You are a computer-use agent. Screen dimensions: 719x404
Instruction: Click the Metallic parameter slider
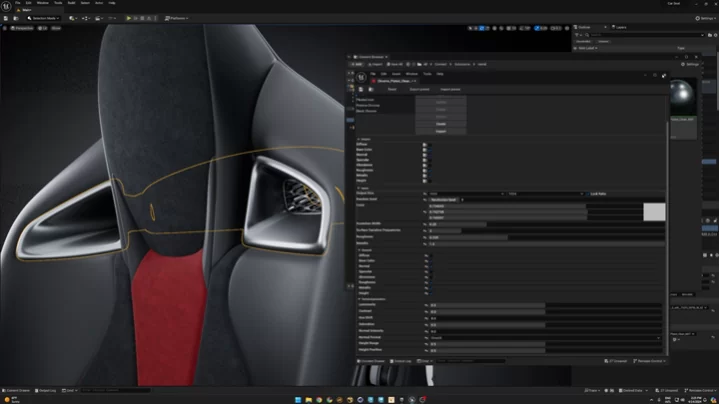point(547,244)
